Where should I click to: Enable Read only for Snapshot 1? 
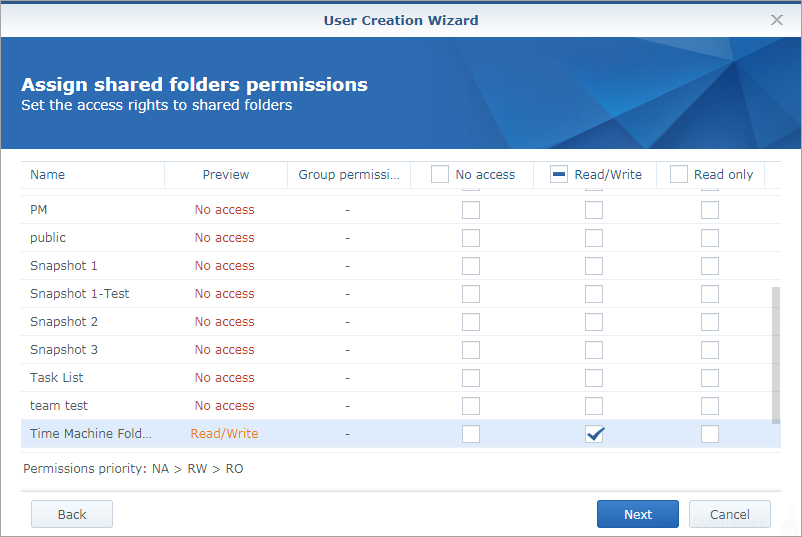(709, 266)
